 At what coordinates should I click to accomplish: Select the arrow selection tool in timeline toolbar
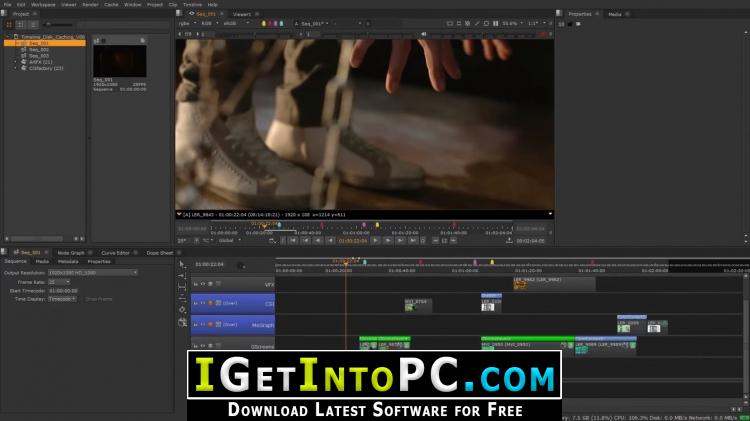pos(182,264)
